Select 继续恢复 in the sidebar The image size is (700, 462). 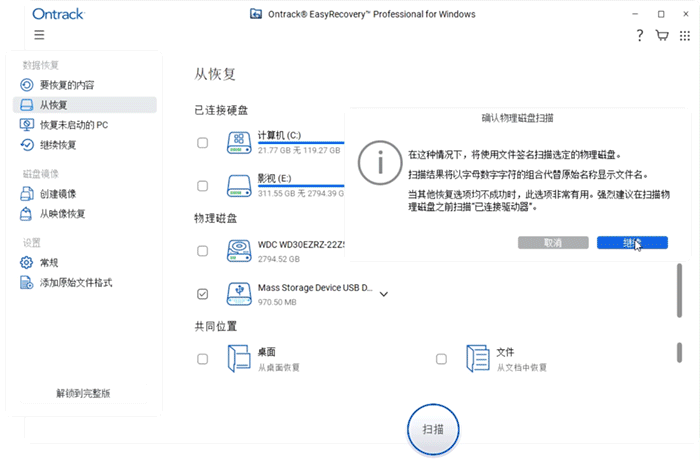(85, 145)
